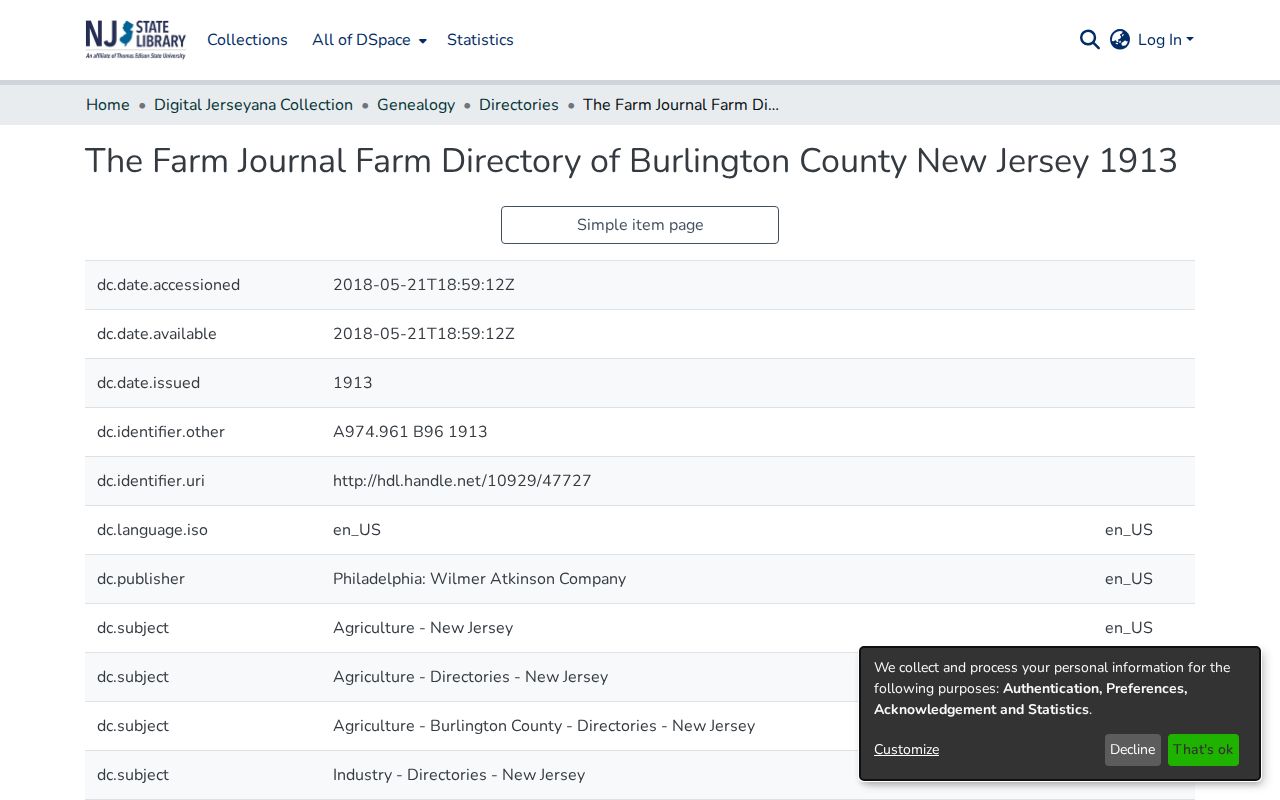
Task: Click the dc.date.available field label
Action: coord(157,334)
